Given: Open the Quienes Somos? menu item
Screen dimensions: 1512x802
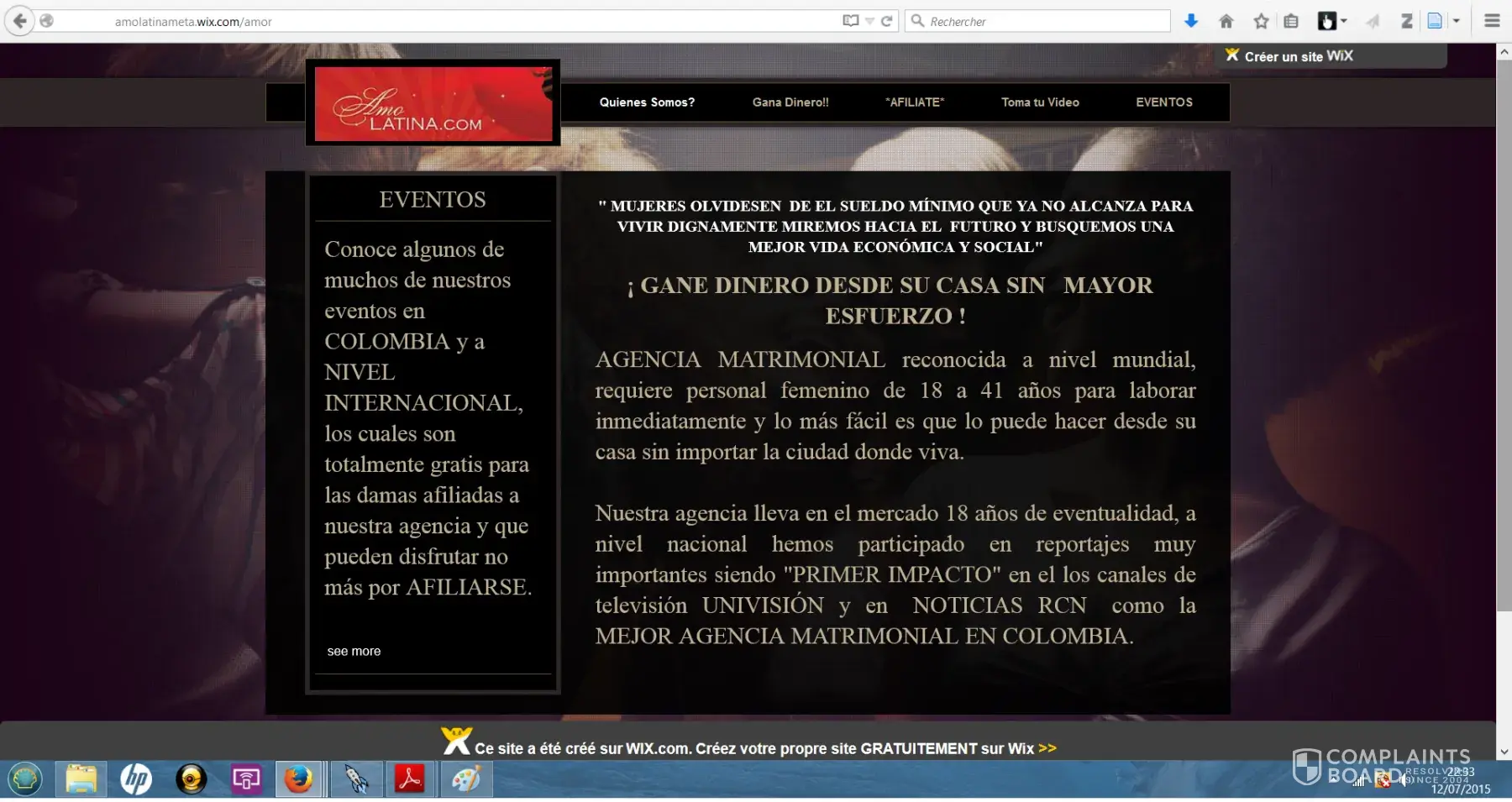Looking at the screenshot, I should 647,102.
